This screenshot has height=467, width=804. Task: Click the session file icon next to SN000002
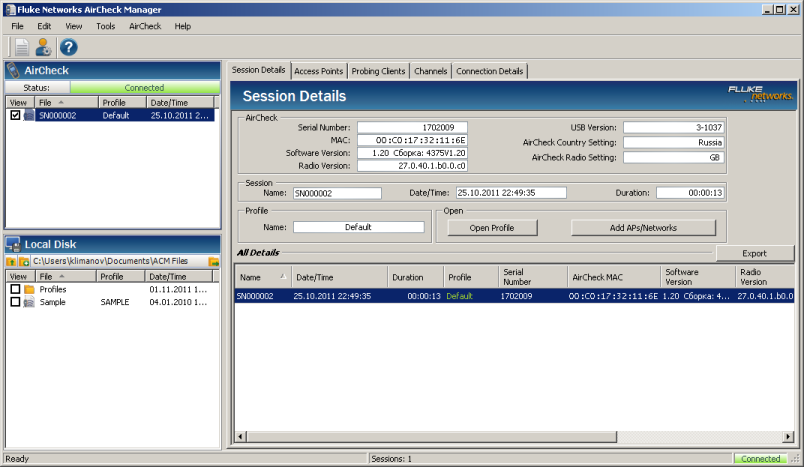point(29,115)
